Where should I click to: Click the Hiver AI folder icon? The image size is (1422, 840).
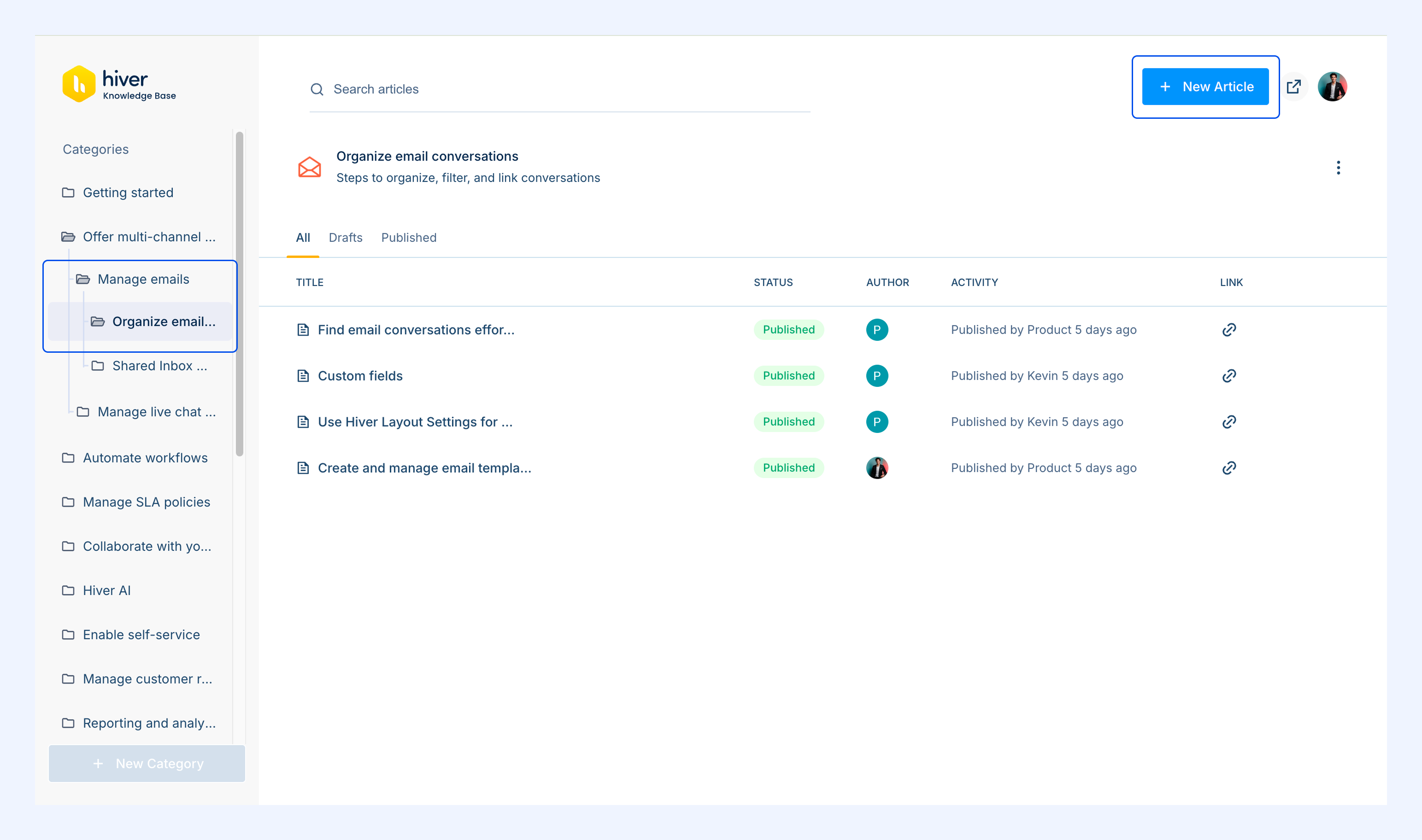68,590
